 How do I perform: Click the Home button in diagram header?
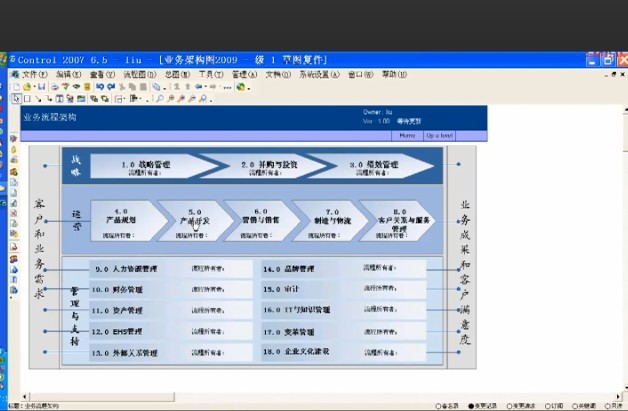coord(406,135)
